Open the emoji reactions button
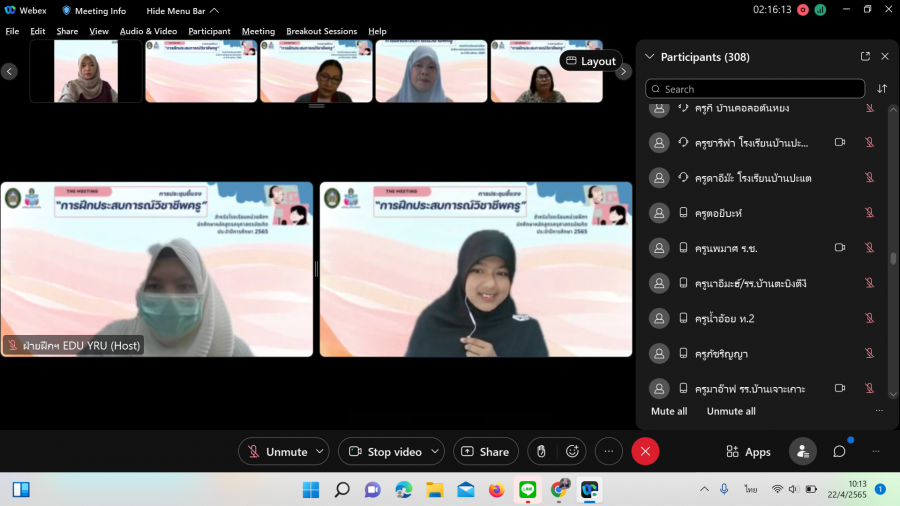This screenshot has height=506, width=900. click(572, 452)
